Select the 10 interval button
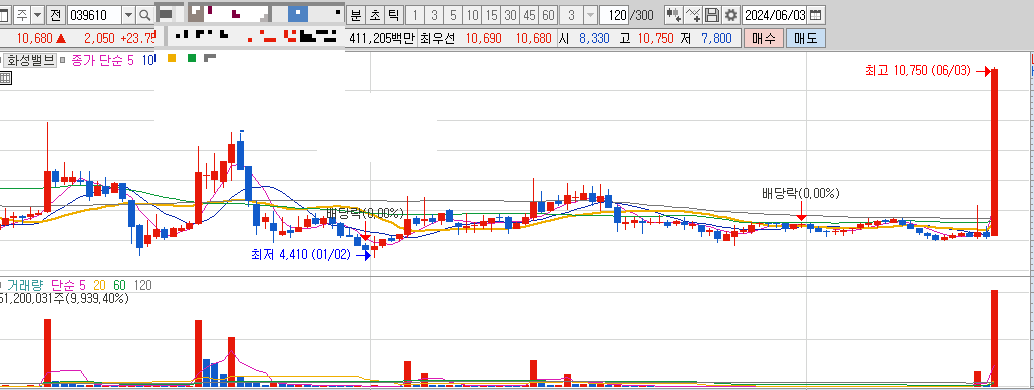 click(x=472, y=15)
